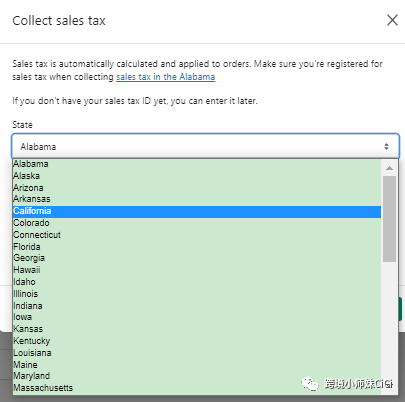Select Maryland option
405x402 pixels.
197,376
